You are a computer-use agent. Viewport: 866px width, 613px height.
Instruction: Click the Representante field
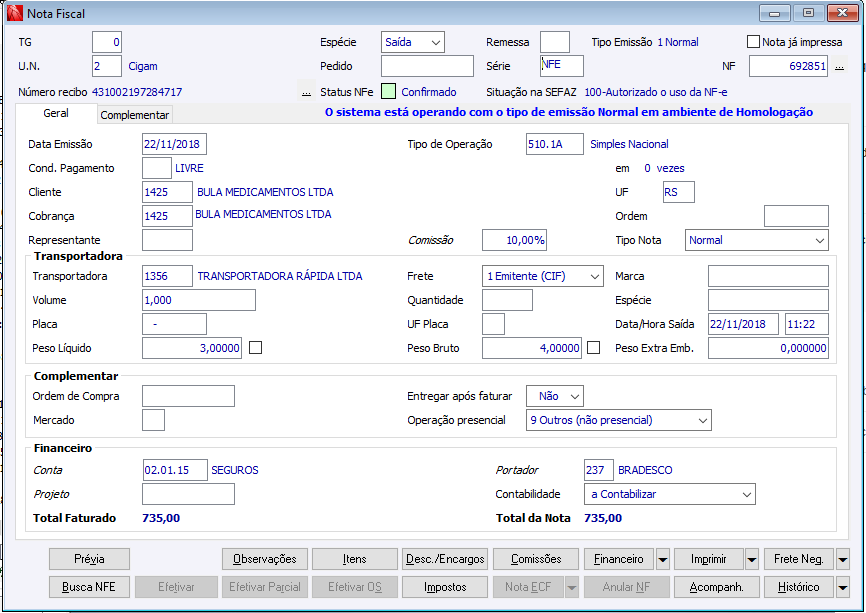point(167,240)
